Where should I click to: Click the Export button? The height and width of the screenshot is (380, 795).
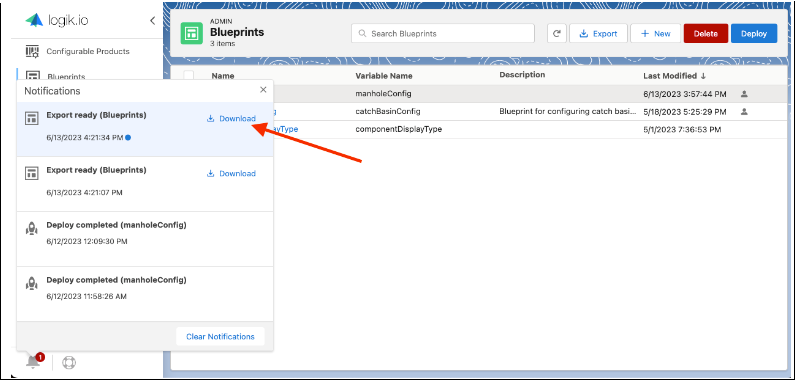(598, 33)
